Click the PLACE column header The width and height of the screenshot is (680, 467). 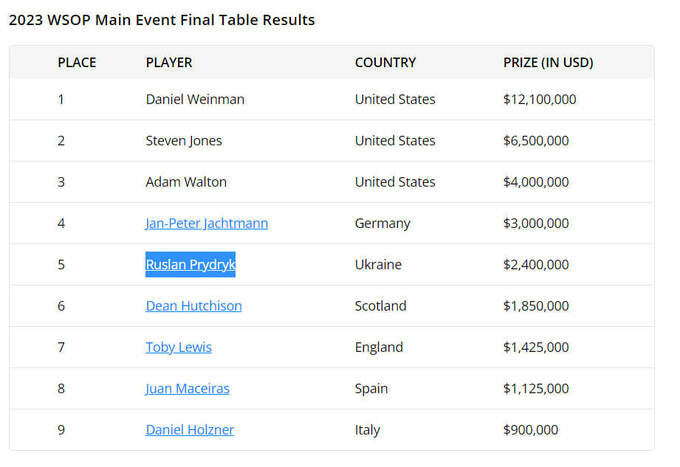77,62
